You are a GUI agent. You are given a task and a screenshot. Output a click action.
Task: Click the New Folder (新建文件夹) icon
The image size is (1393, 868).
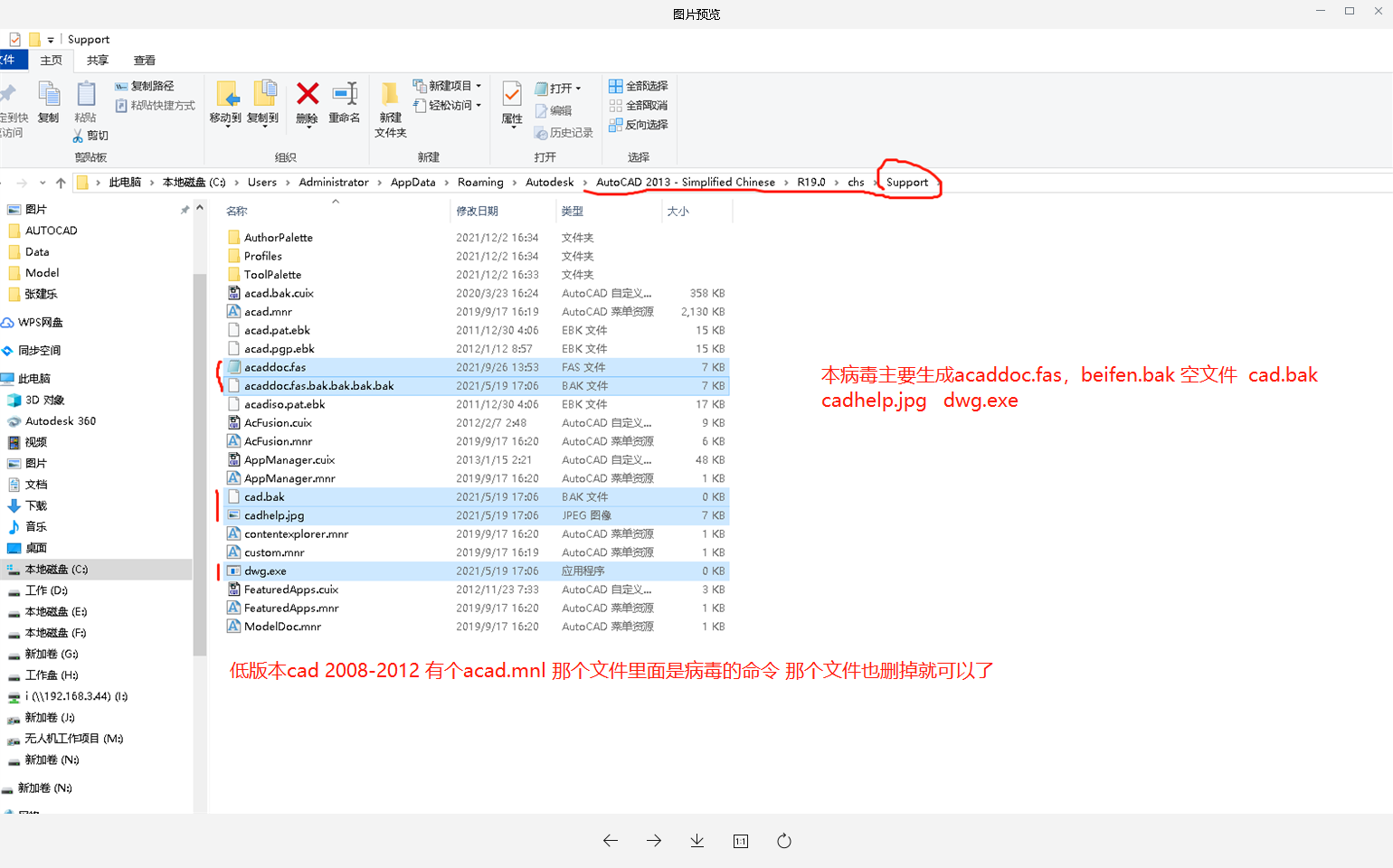tap(391, 96)
